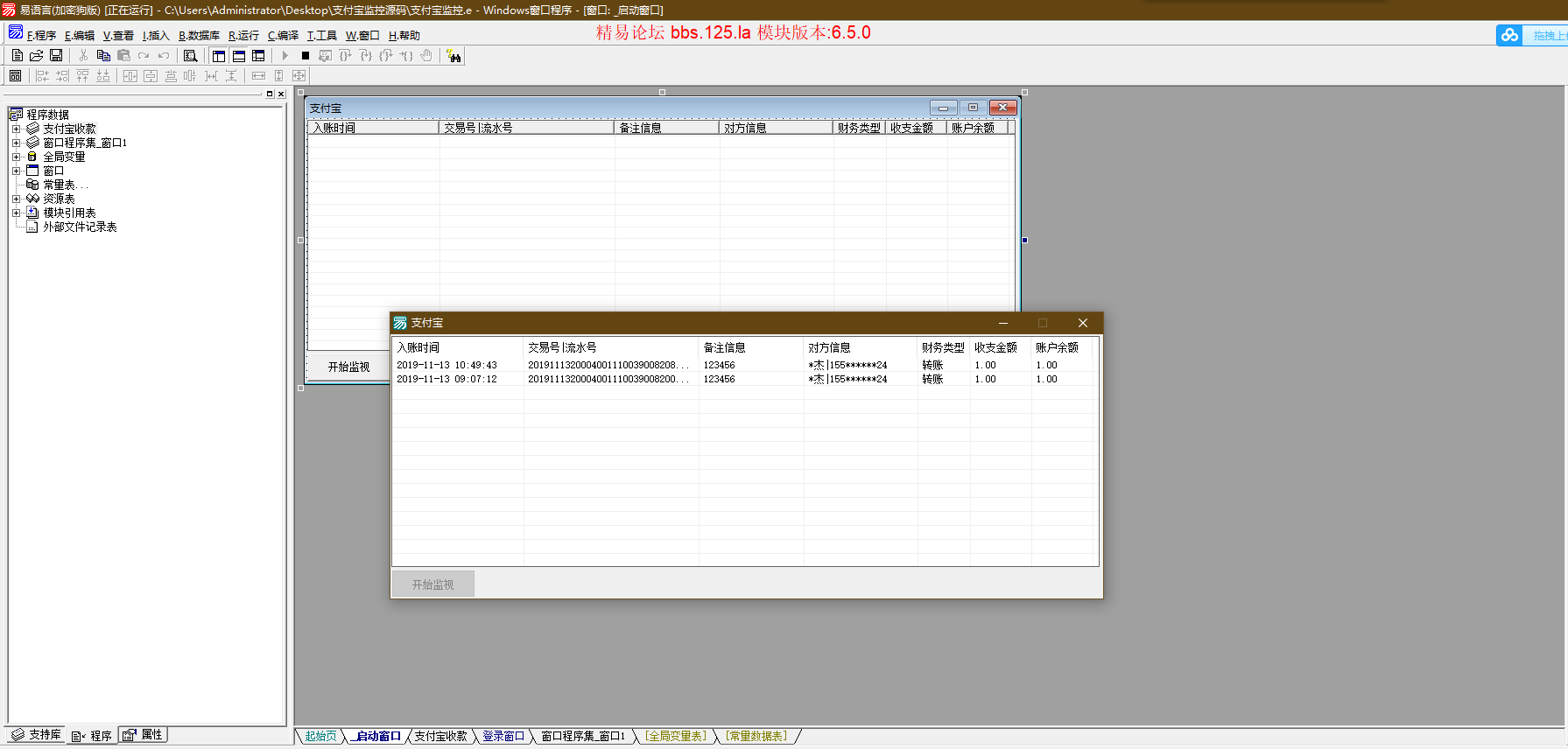Click the black Stop square icon

click(x=306, y=55)
